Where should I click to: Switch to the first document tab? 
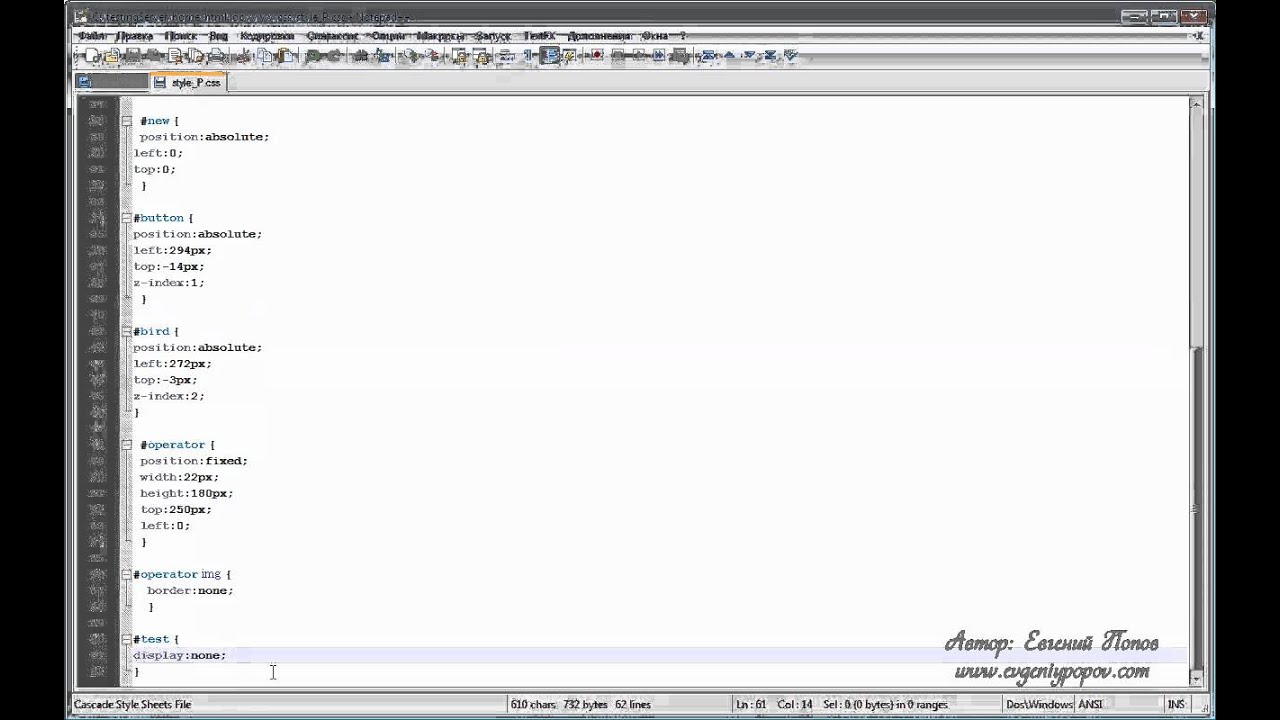(112, 83)
